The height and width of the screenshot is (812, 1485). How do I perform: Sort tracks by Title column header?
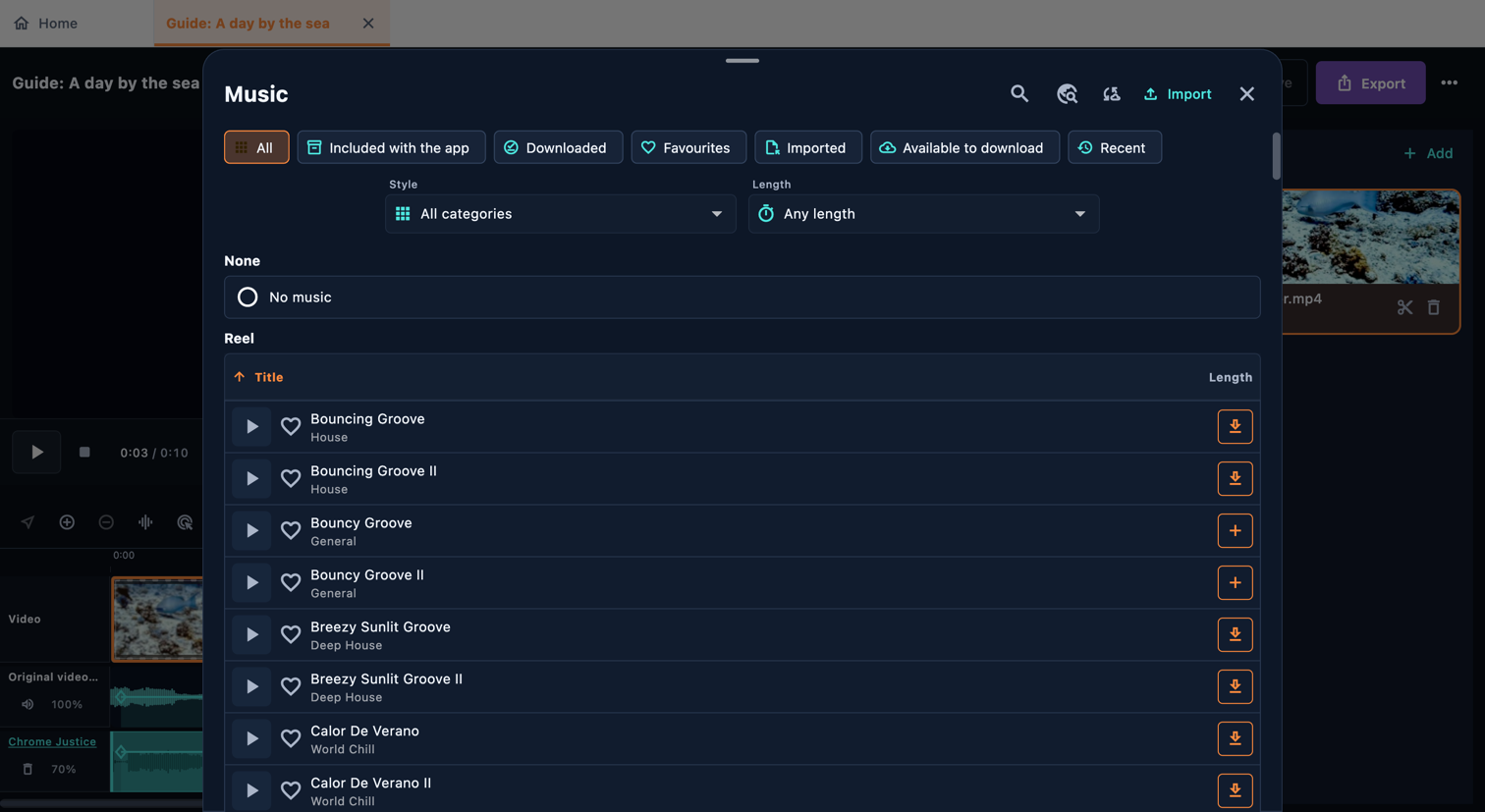click(x=258, y=377)
